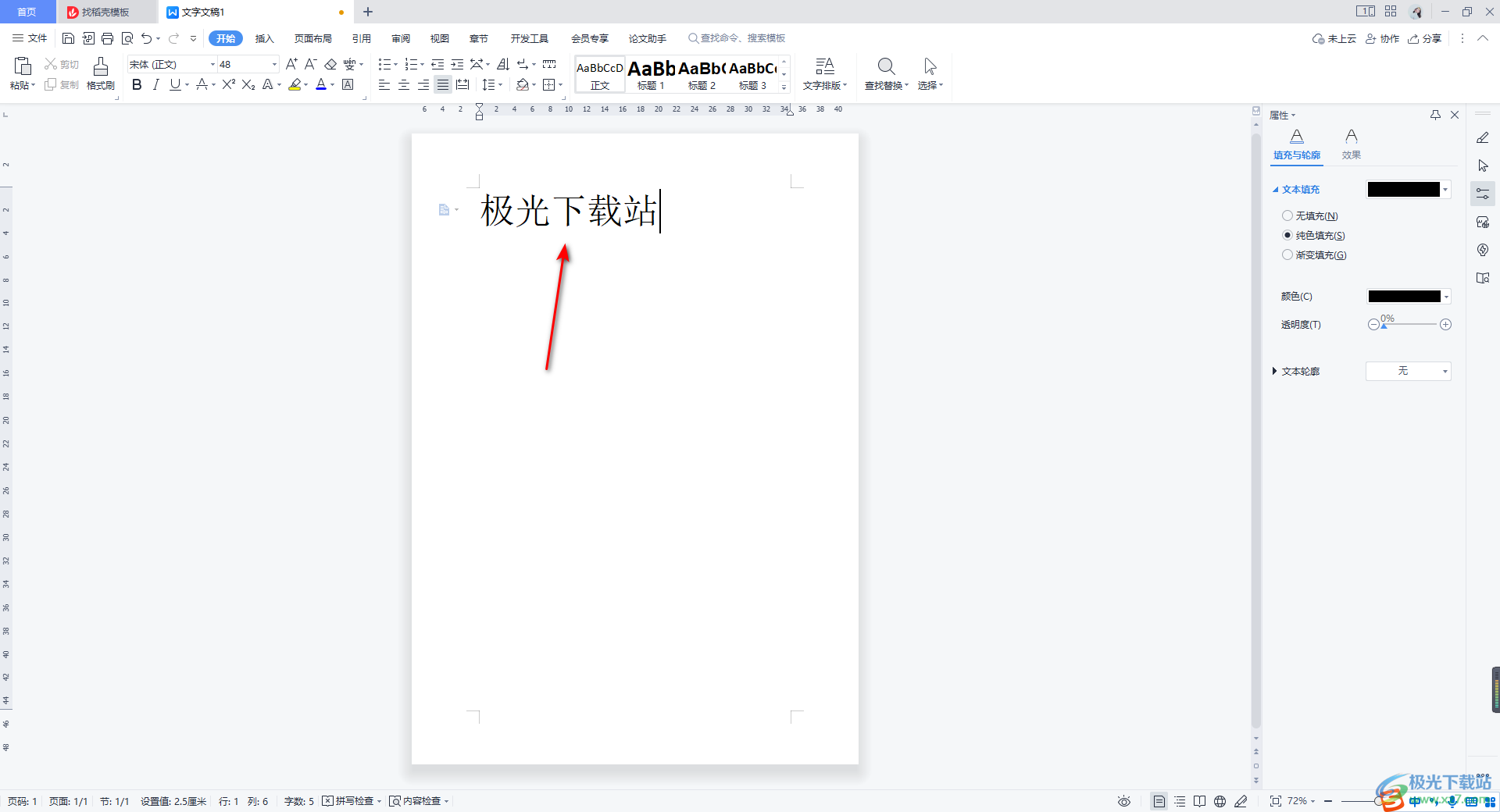Switch to reading layout view
The height and width of the screenshot is (812, 1500).
pyautogui.click(x=1199, y=801)
